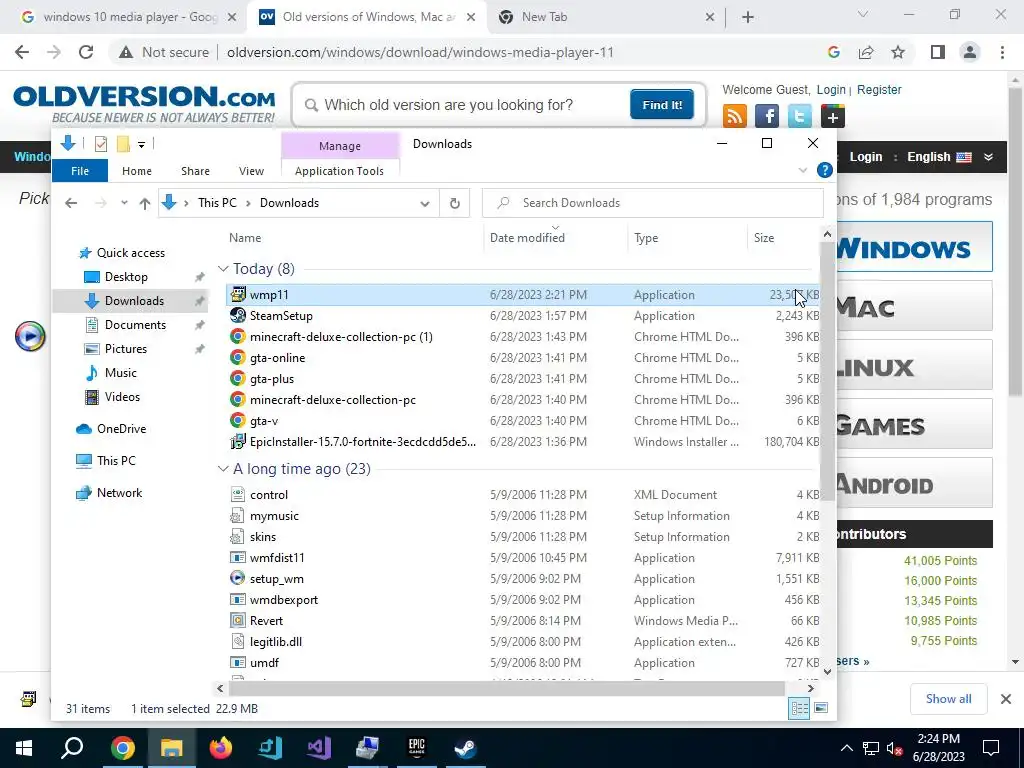Go back in File Explorer
The image size is (1024, 768).
click(71, 203)
